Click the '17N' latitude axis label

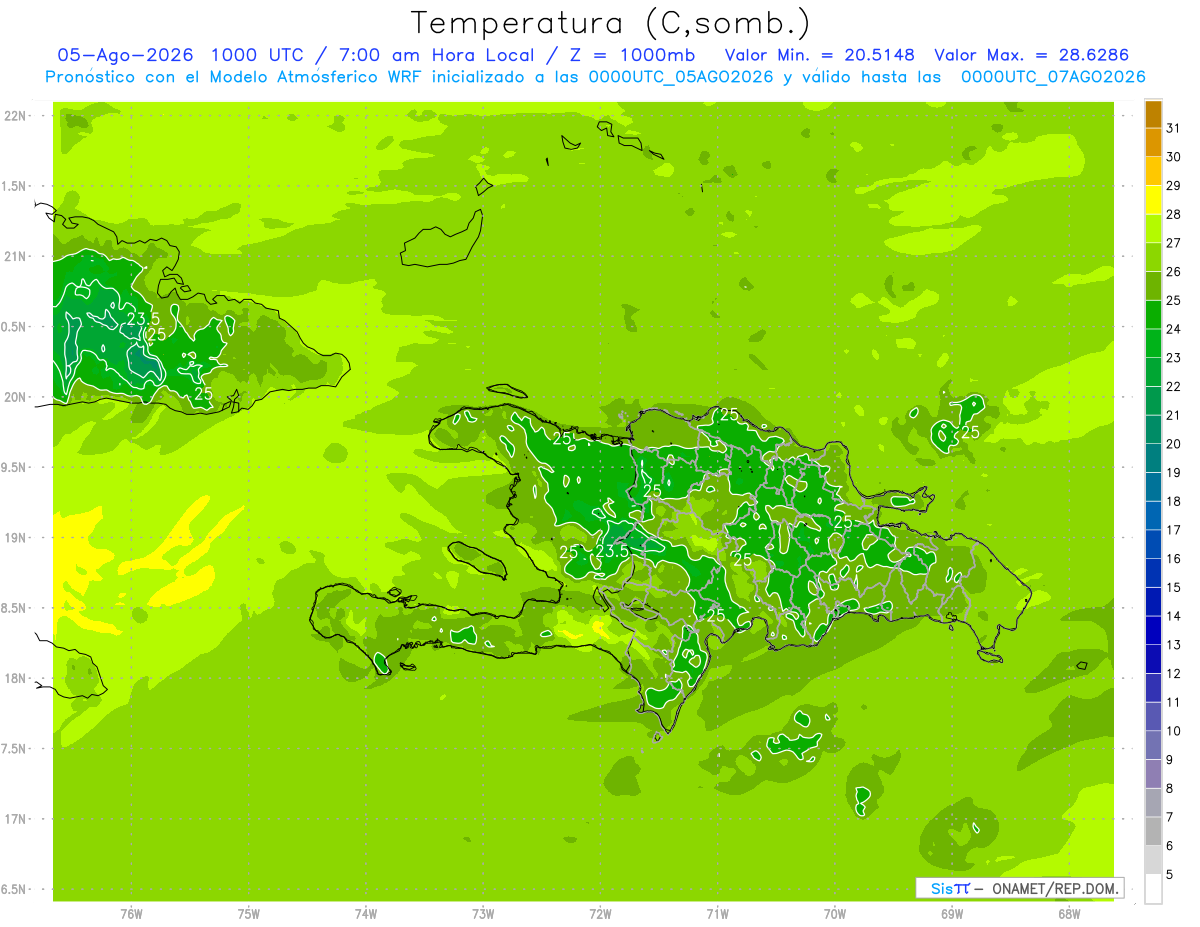point(15,819)
